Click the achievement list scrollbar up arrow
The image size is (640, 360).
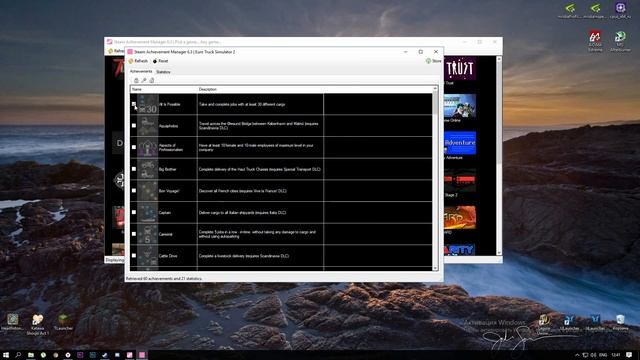435,89
